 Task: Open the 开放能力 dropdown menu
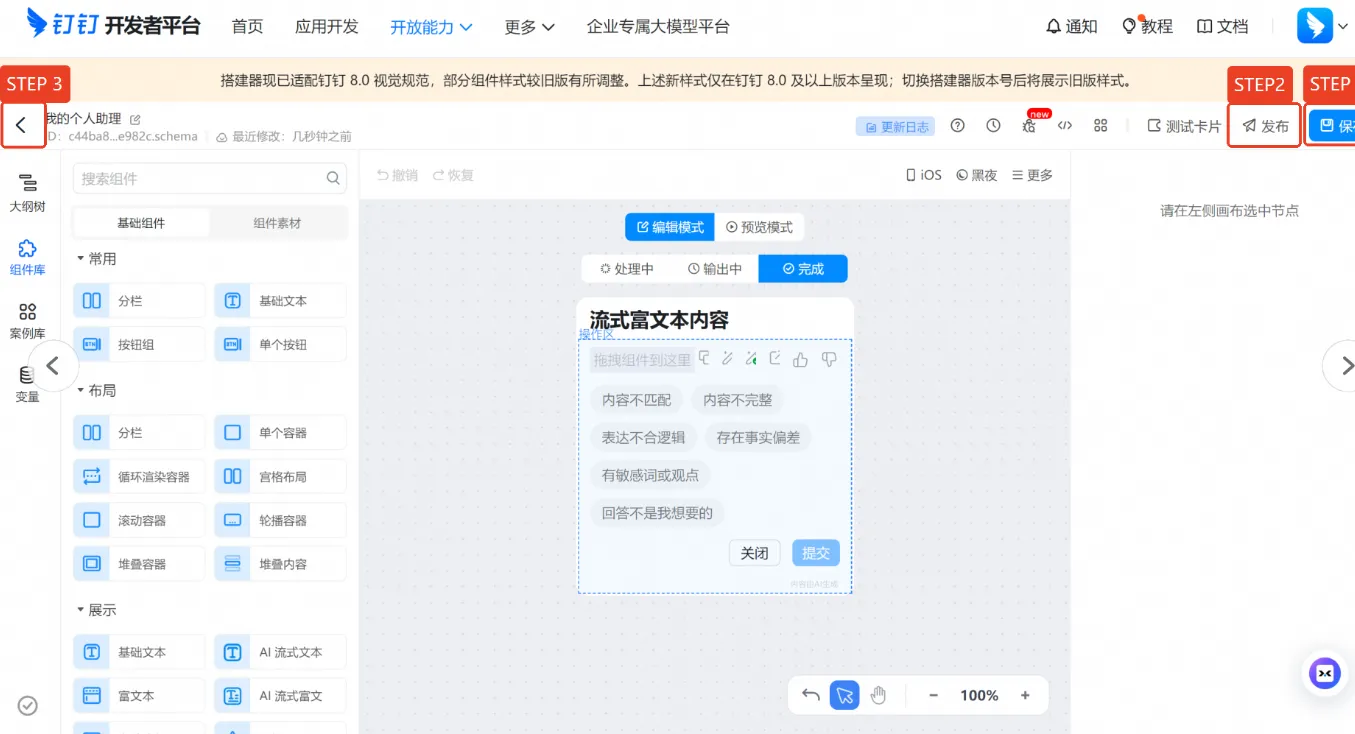(x=432, y=27)
